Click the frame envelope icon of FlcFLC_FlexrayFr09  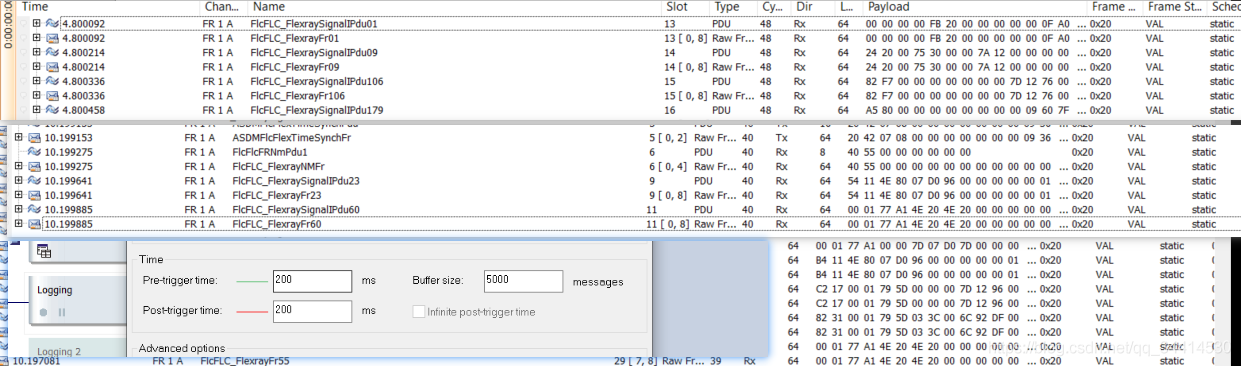point(52,66)
